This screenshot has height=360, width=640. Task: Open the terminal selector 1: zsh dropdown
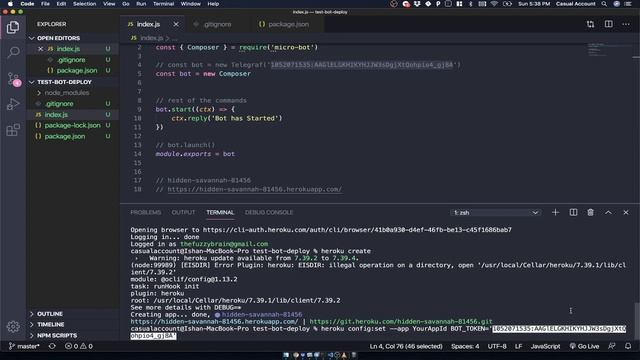(496, 213)
